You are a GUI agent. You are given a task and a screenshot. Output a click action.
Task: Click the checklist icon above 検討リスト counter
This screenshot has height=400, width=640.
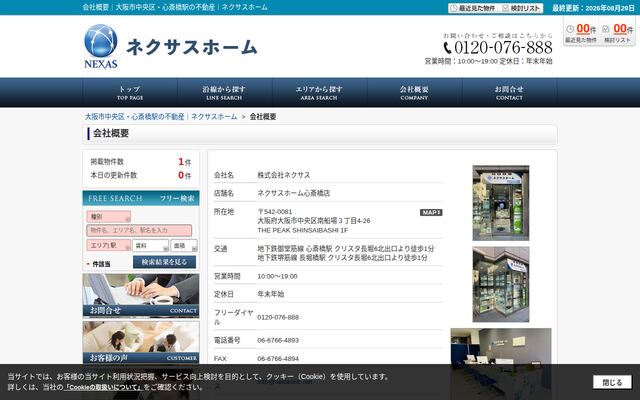(x=606, y=29)
